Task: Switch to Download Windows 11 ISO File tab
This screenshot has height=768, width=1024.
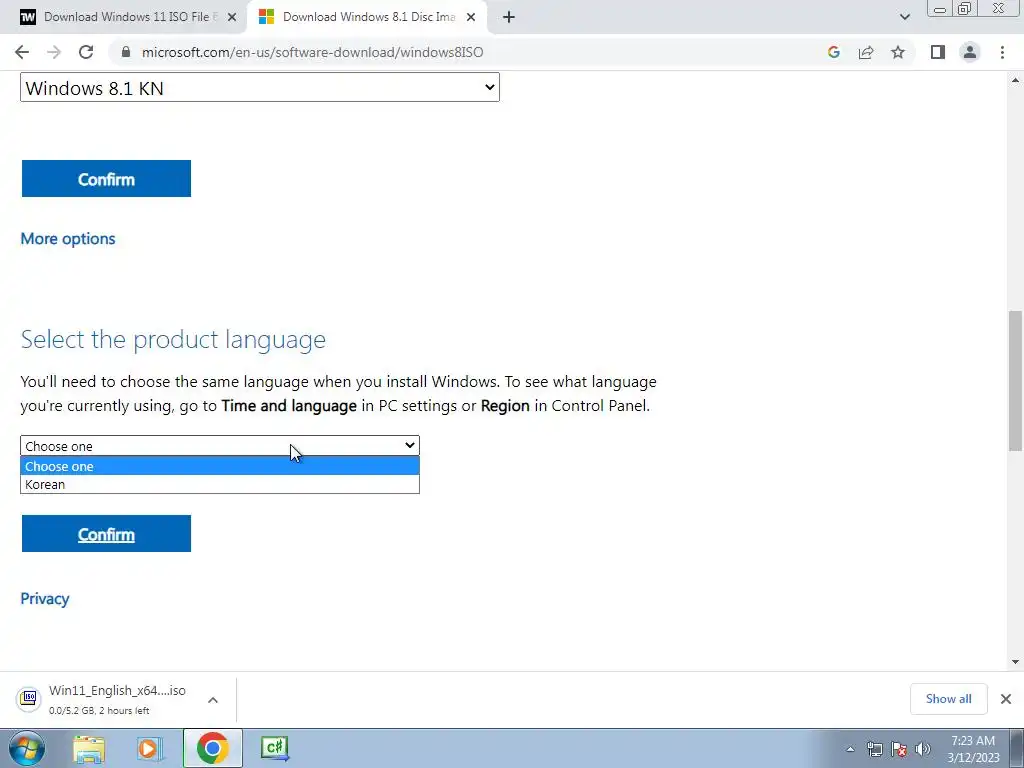Action: (x=123, y=17)
